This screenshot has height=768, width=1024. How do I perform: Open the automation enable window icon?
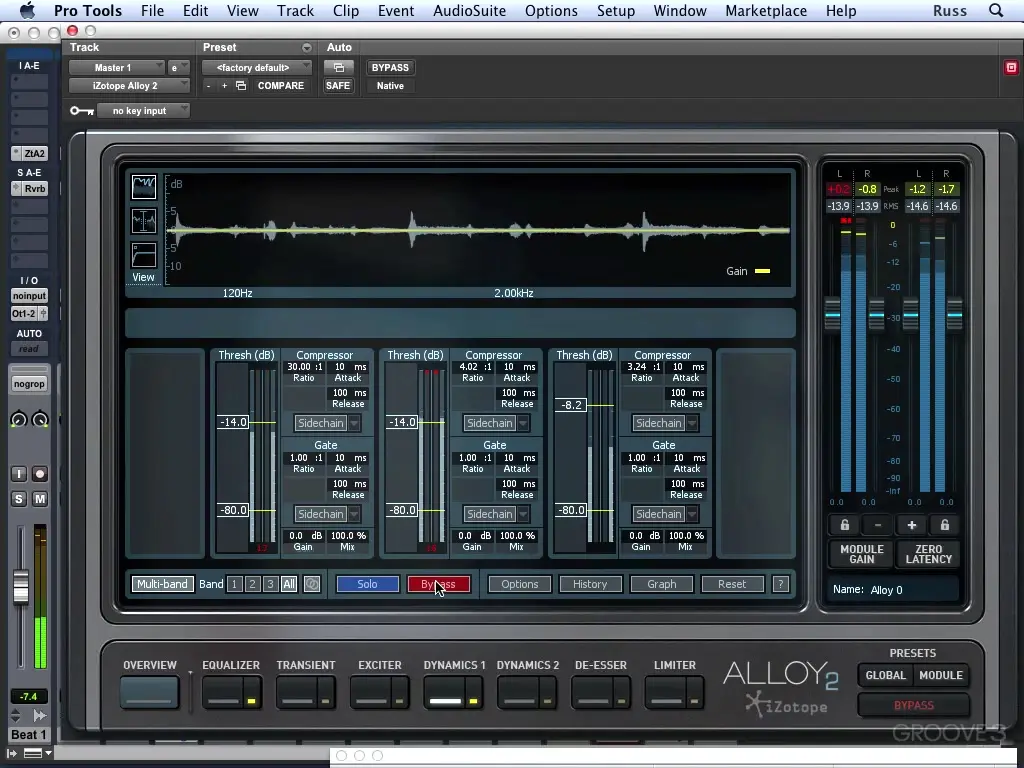(338, 67)
